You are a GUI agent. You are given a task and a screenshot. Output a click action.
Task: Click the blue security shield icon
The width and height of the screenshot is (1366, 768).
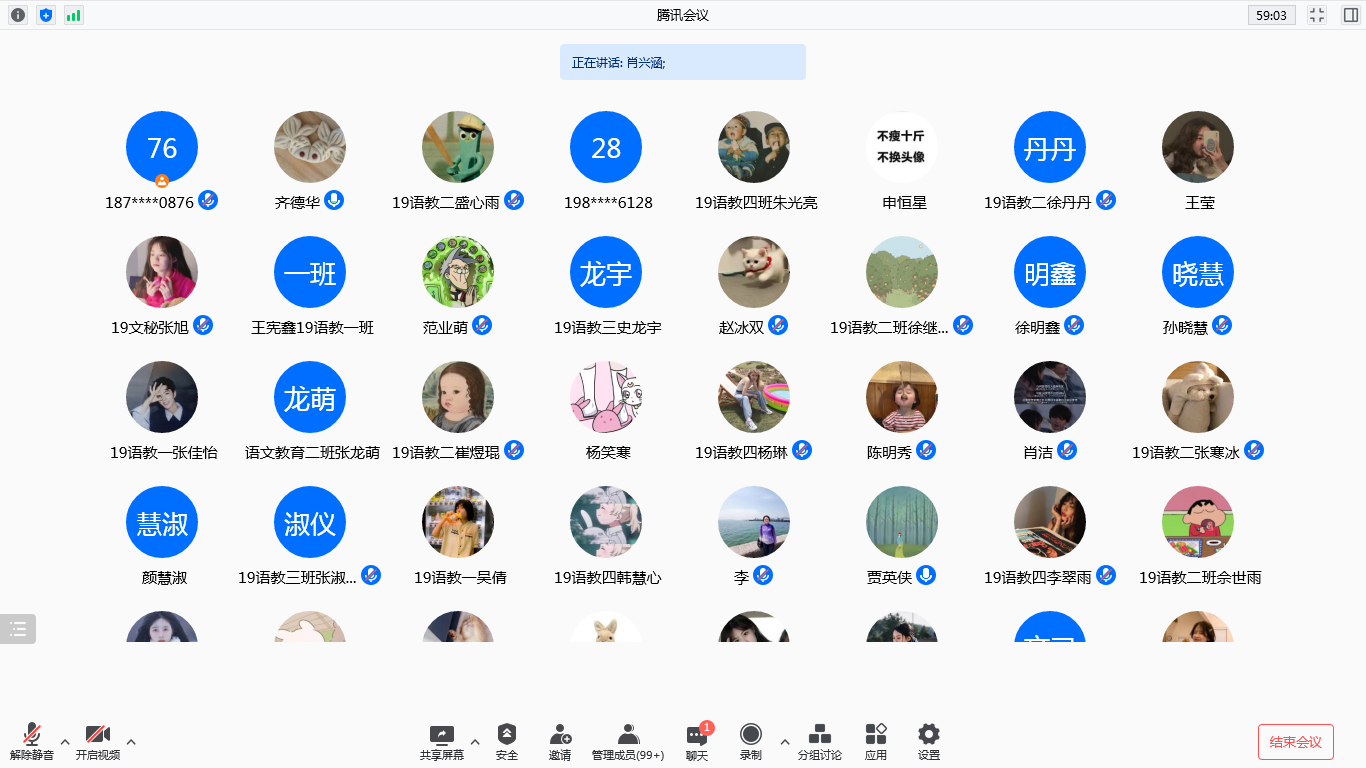click(x=46, y=15)
